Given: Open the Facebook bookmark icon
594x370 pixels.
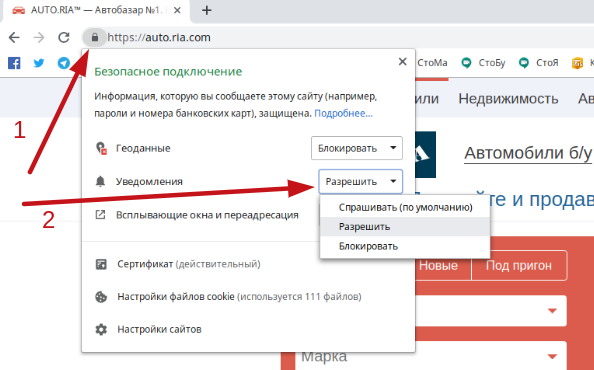Looking at the screenshot, I should pos(14,63).
